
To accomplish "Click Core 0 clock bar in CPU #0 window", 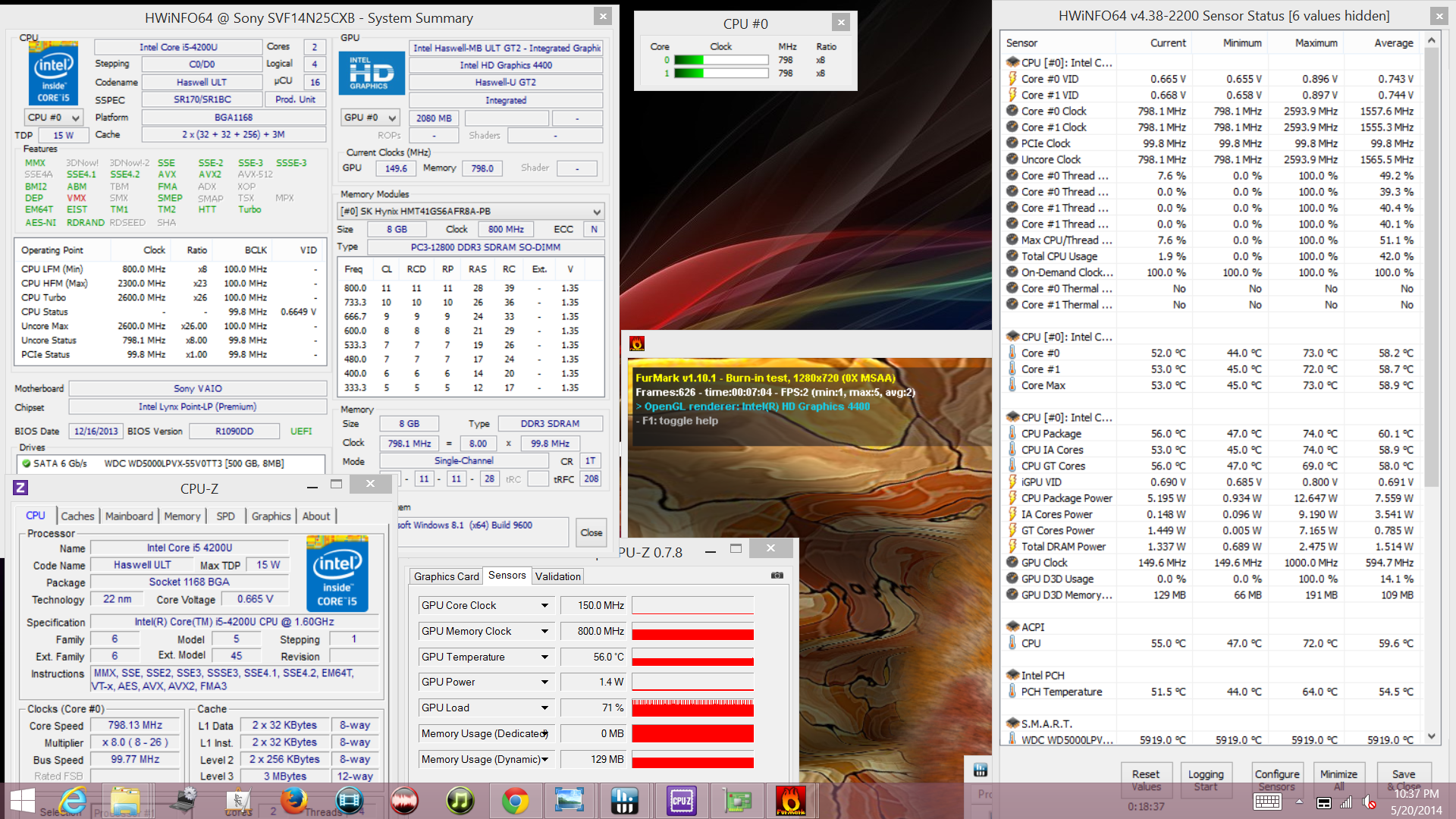I will pyautogui.click(x=721, y=60).
